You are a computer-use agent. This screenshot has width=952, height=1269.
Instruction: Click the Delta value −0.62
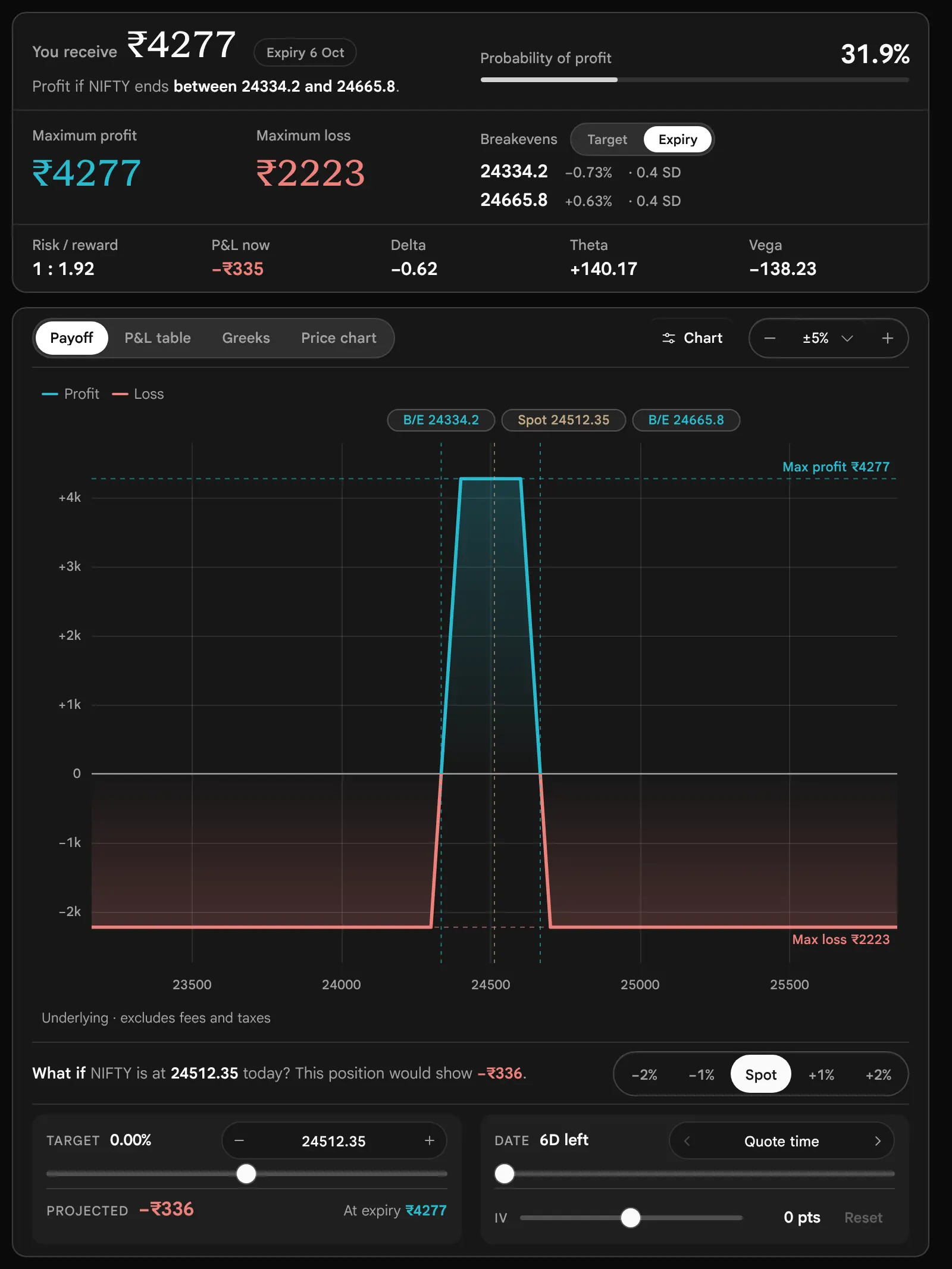click(414, 269)
